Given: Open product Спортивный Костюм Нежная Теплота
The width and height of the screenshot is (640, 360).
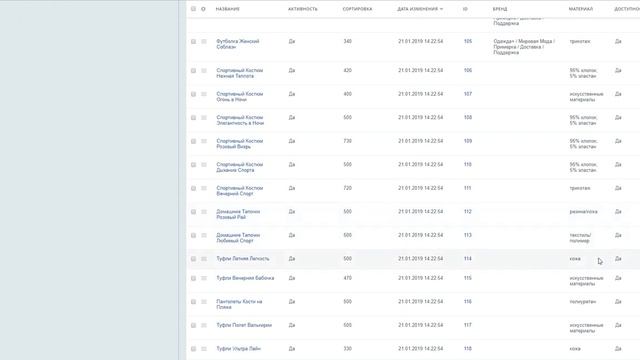Looking at the screenshot, I should (x=240, y=73).
